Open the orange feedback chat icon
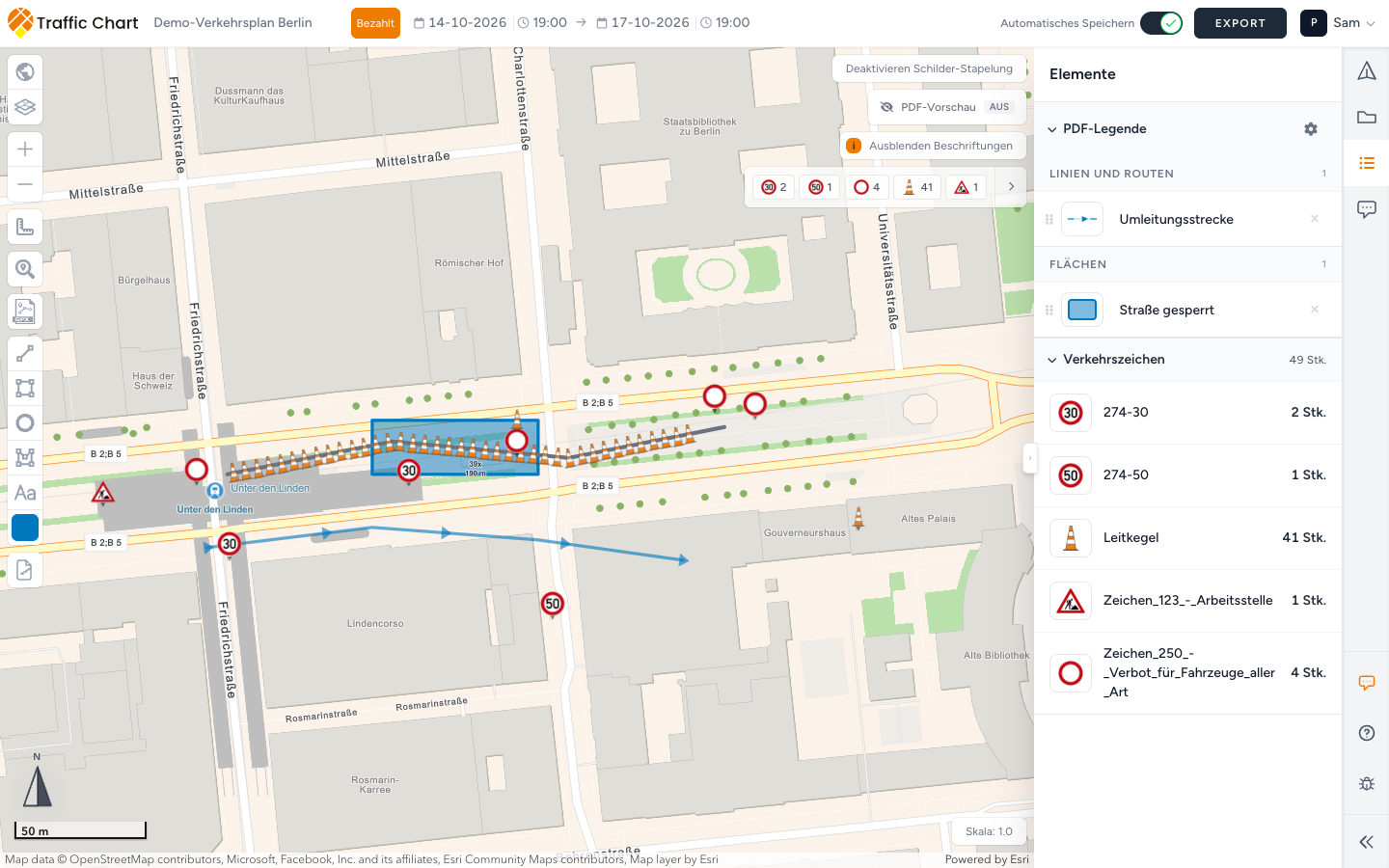1389x868 pixels. [1367, 683]
